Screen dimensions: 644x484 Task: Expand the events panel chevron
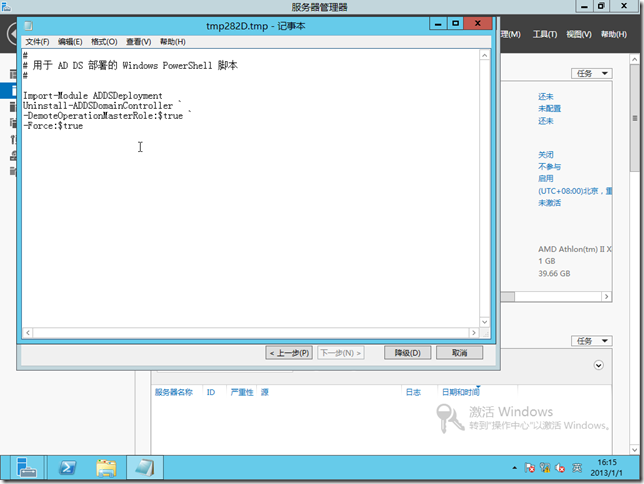click(598, 365)
